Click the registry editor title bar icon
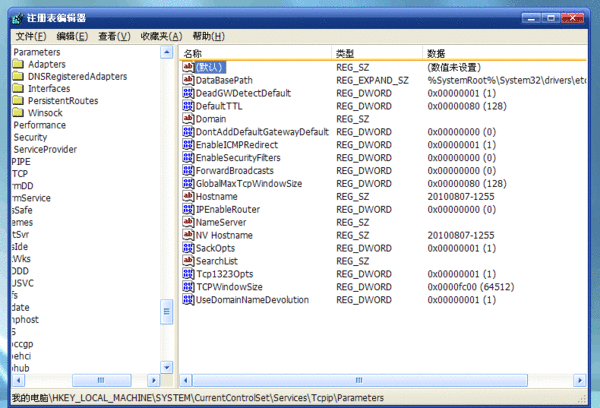The height and width of the screenshot is (408, 600). (x=18, y=18)
